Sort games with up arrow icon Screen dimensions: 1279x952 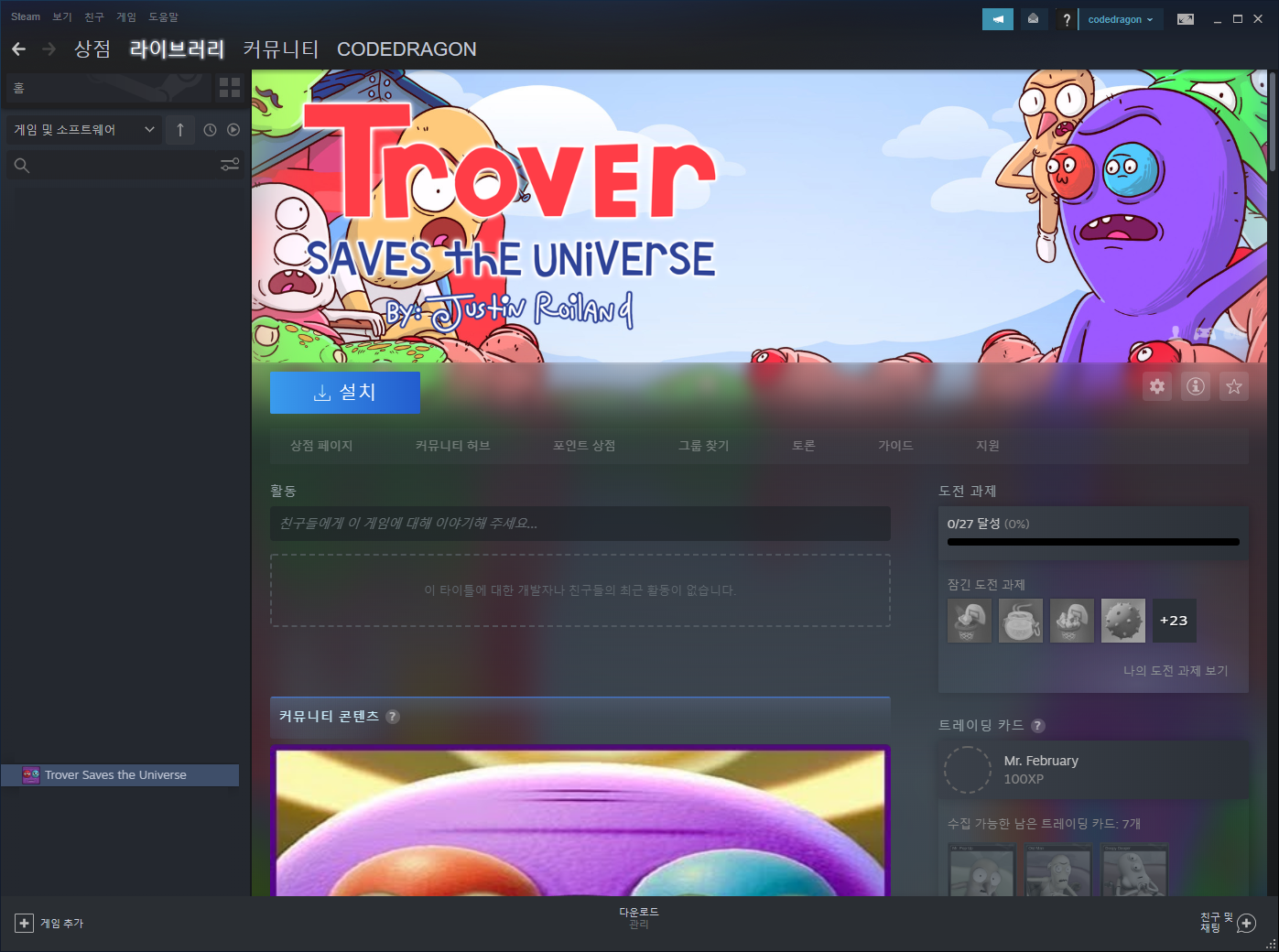pos(180,130)
